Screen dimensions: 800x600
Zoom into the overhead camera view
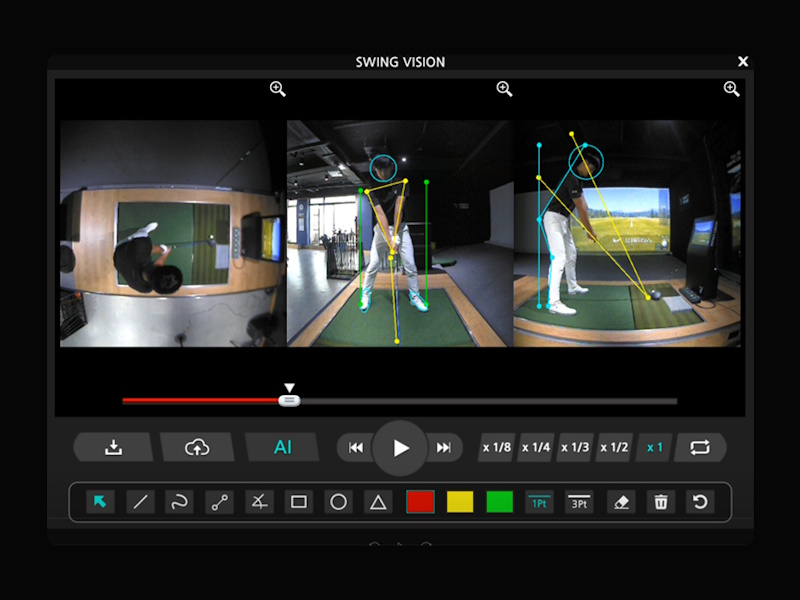click(x=278, y=89)
